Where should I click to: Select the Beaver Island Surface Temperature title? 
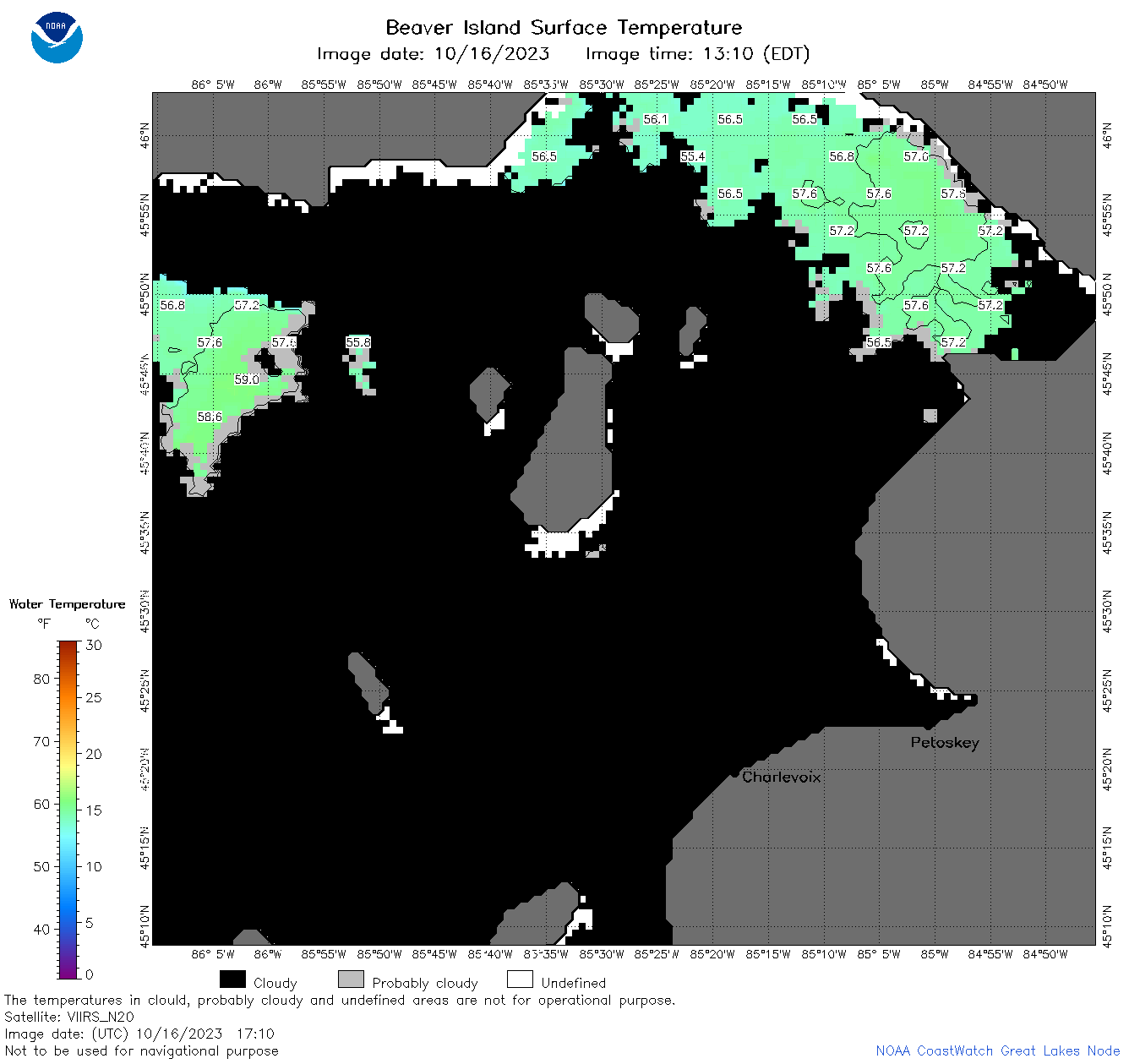(564, 27)
